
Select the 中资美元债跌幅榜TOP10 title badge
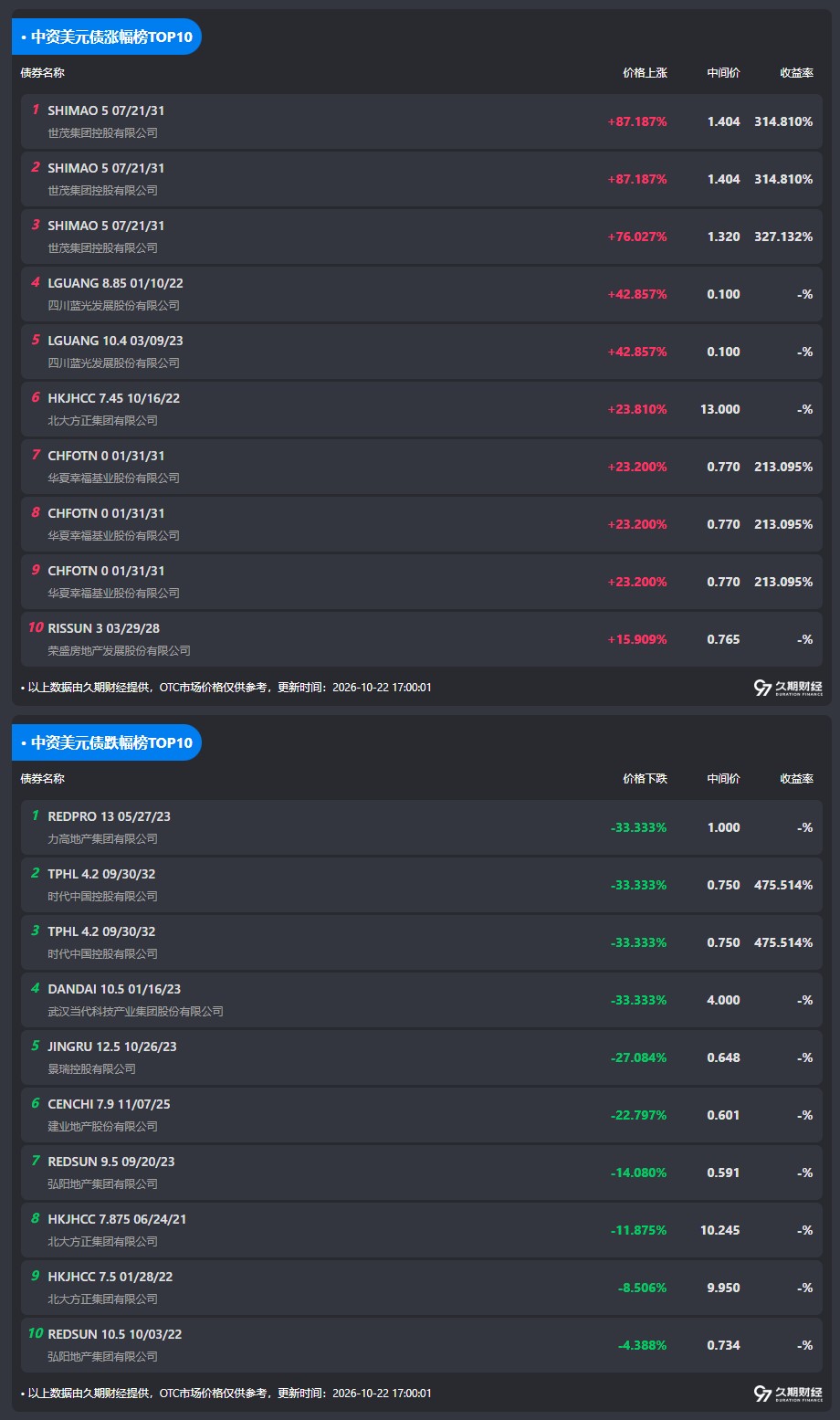[107, 742]
